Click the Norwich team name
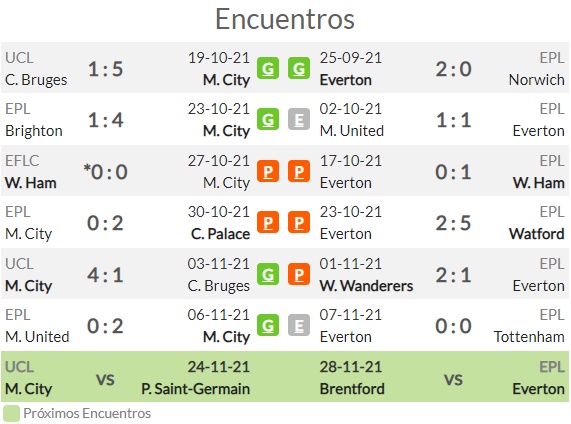571x424 pixels. point(536,80)
